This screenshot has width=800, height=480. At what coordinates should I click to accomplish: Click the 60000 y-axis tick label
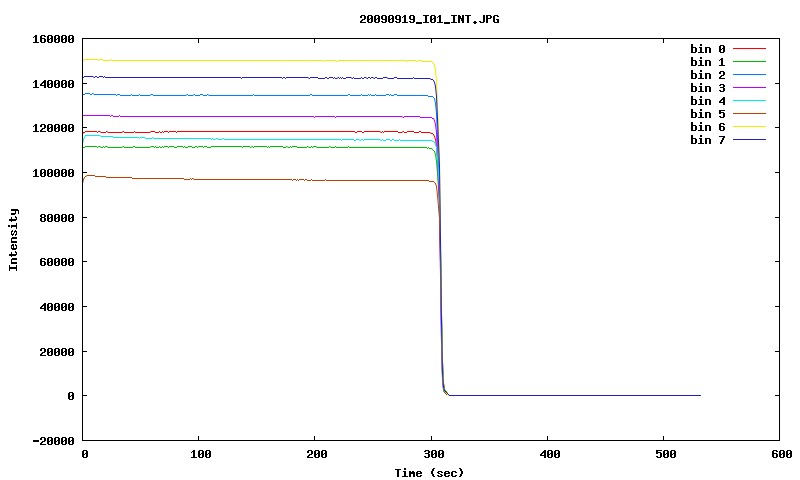click(57, 262)
